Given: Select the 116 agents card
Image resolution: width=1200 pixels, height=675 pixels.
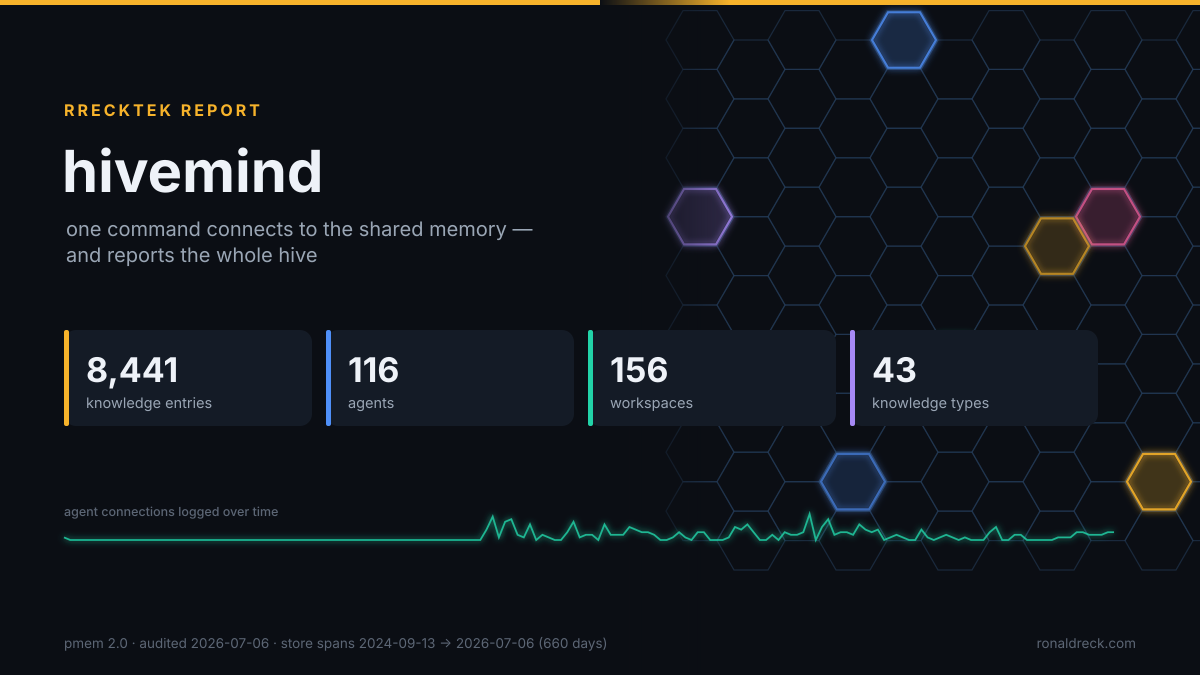Looking at the screenshot, I should (450, 378).
